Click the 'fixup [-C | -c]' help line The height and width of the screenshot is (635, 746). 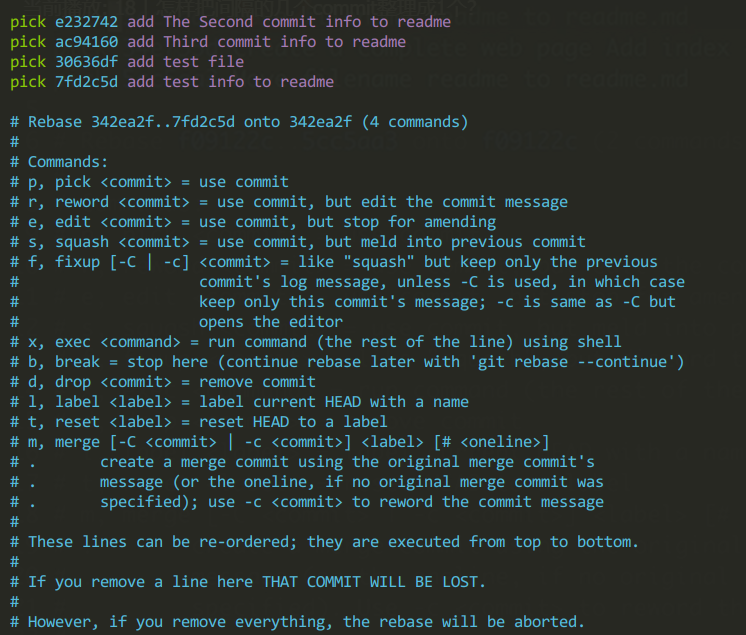334,262
